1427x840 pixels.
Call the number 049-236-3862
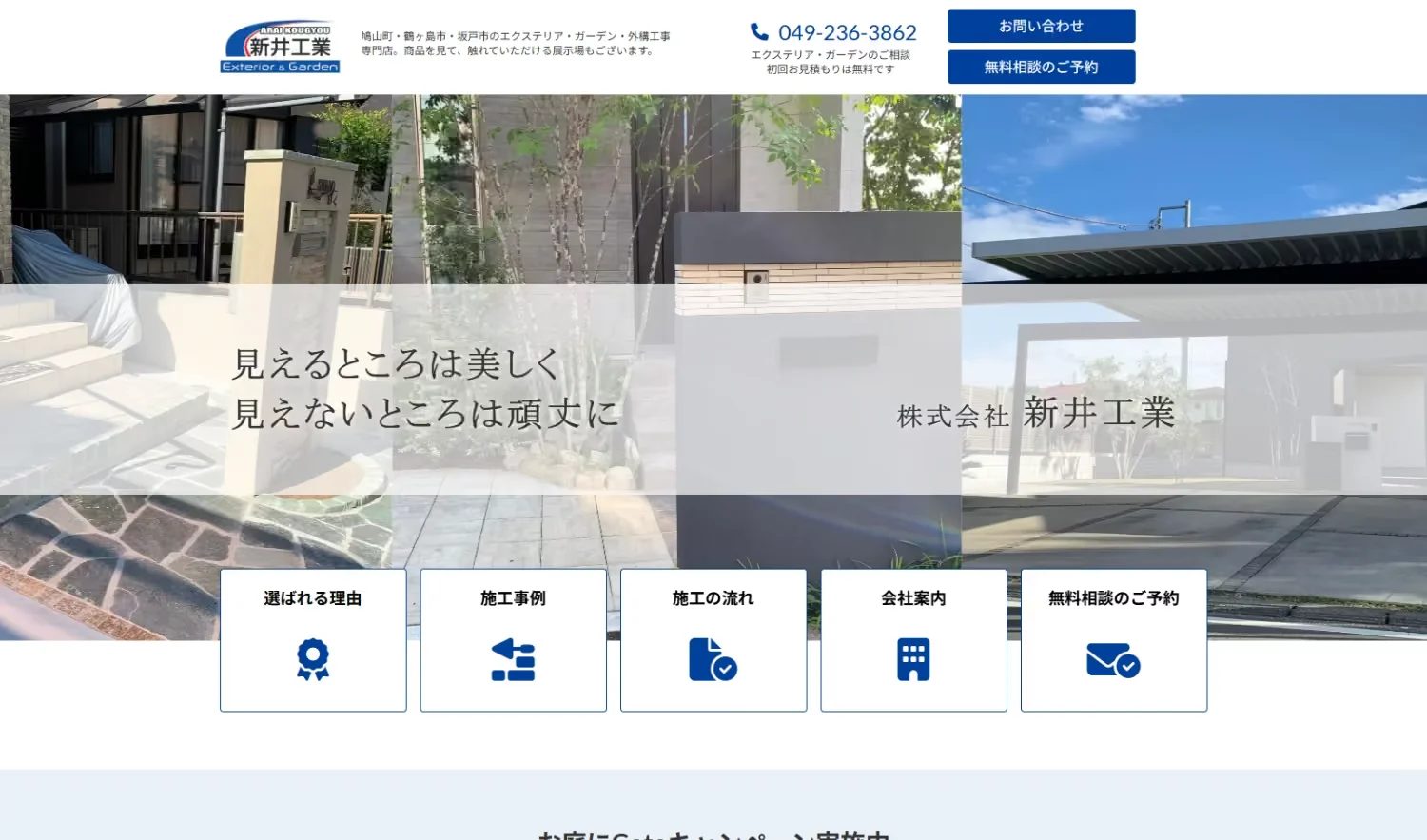tap(847, 32)
